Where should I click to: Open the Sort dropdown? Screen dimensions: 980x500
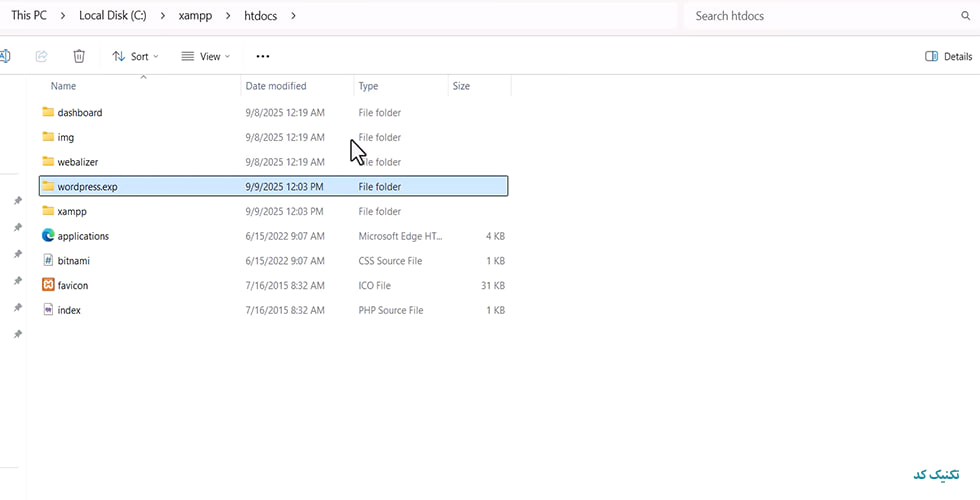tap(135, 56)
